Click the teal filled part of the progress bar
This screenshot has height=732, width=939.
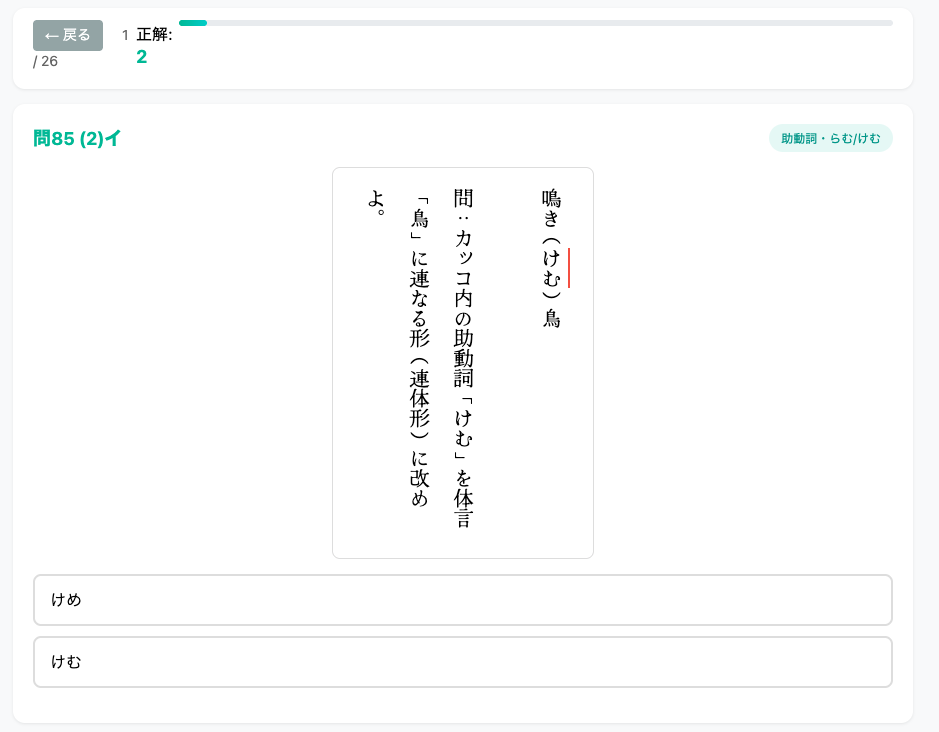point(193,23)
